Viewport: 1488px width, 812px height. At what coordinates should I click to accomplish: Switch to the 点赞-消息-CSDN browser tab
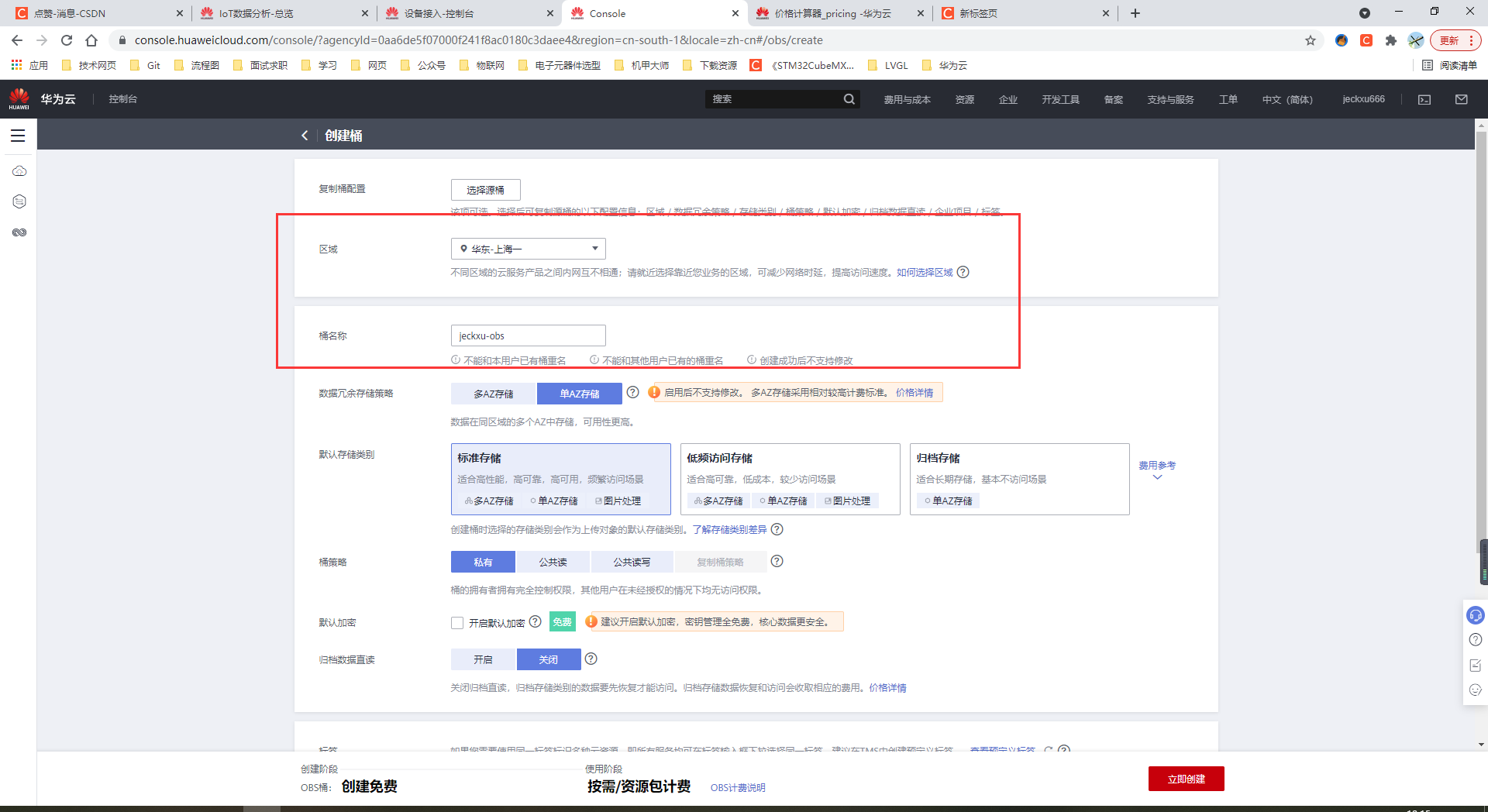tap(97, 13)
